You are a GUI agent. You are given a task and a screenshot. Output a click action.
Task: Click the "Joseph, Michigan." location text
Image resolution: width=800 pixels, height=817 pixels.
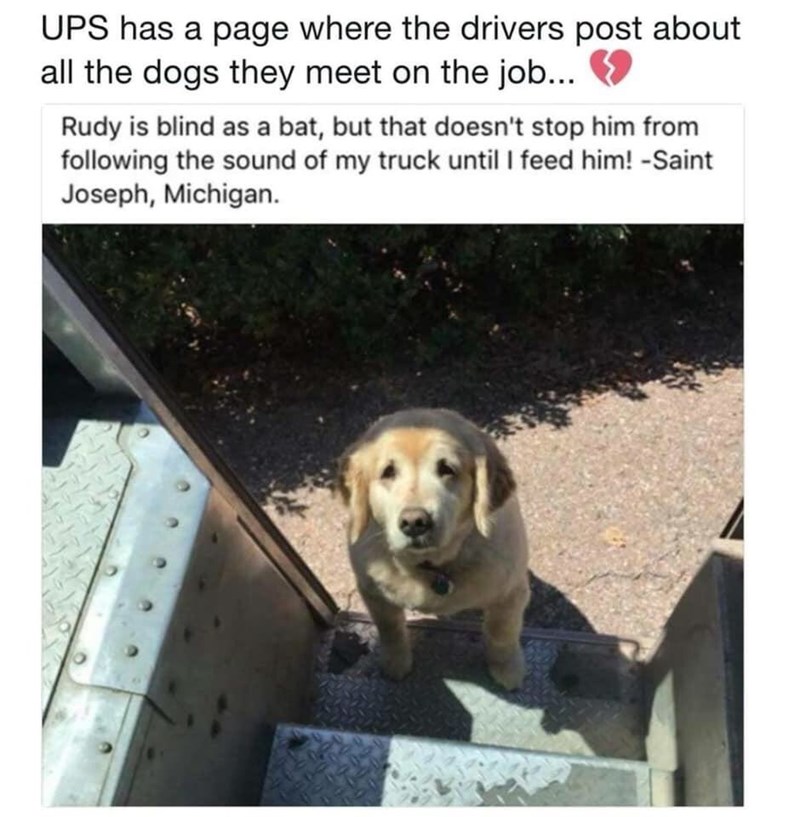pyautogui.click(x=170, y=195)
